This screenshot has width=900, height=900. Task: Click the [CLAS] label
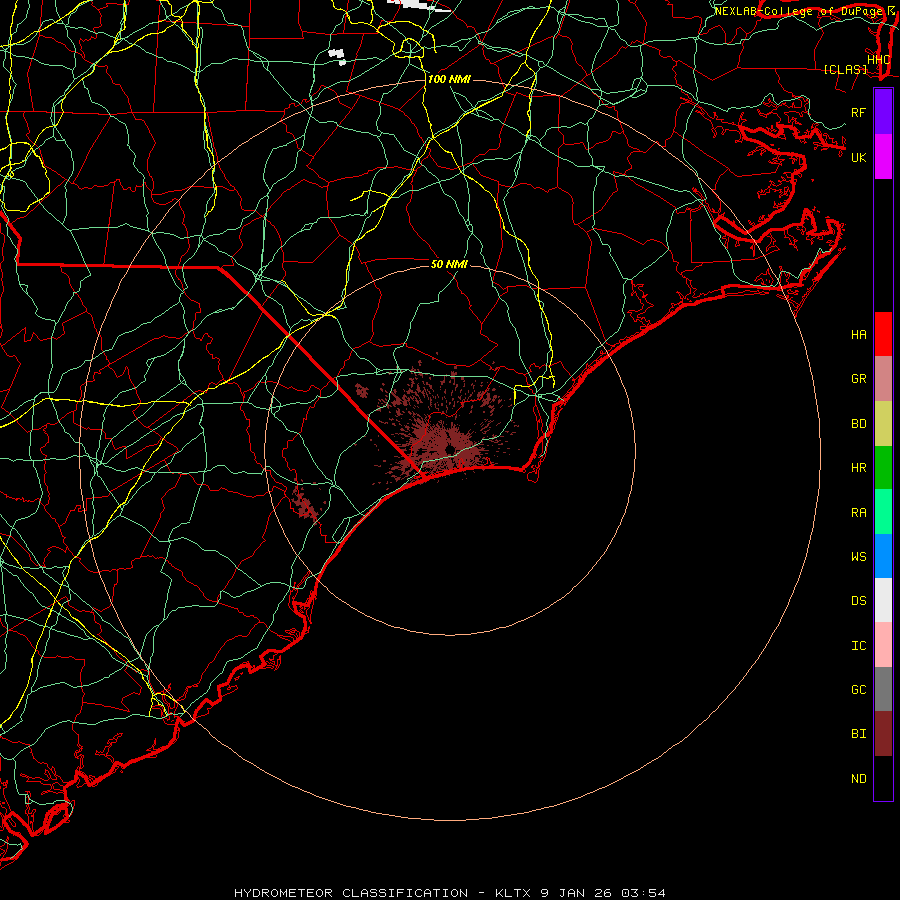845,69
